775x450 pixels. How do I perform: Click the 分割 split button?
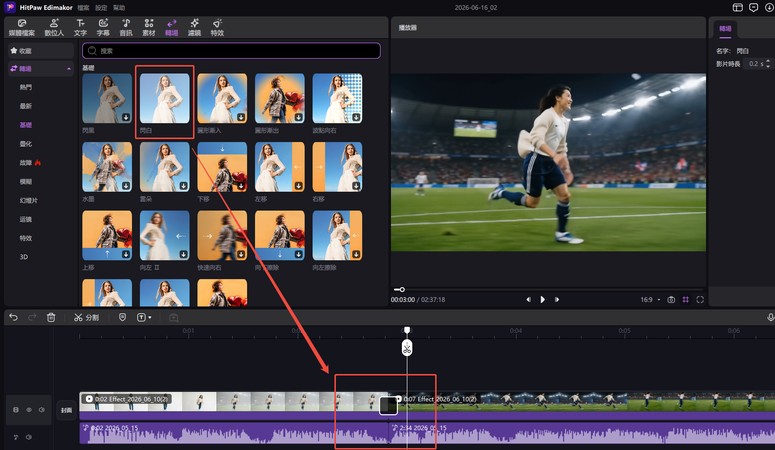click(86, 317)
